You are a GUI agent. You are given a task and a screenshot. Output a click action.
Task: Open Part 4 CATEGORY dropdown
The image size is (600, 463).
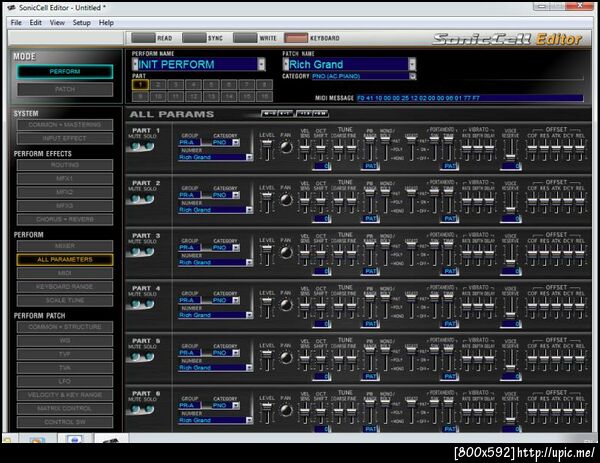coord(236,301)
